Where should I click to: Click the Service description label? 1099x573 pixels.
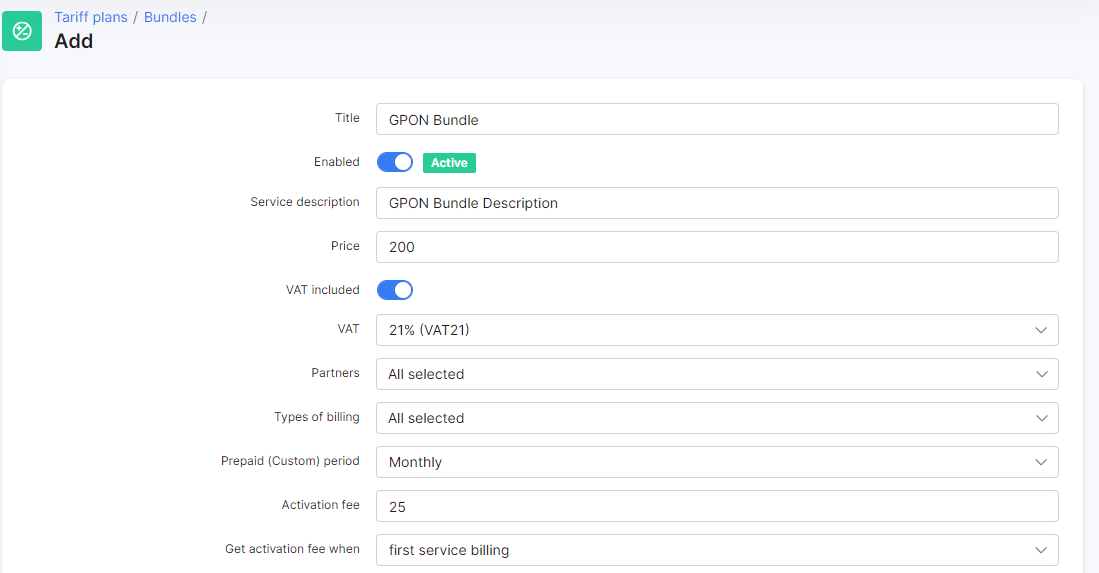tap(304, 202)
